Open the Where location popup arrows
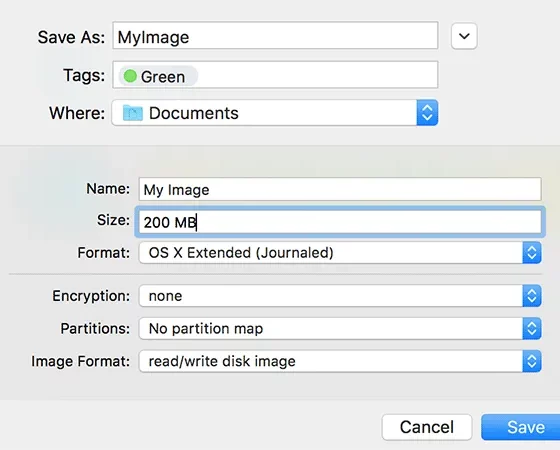Screen dimensions: 560x450 pyautogui.click(x=427, y=113)
